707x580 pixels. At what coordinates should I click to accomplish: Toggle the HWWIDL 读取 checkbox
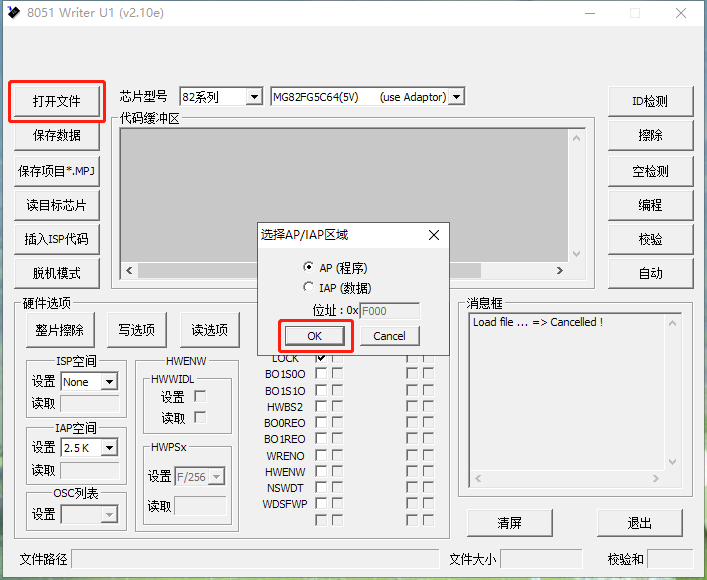coord(200,417)
